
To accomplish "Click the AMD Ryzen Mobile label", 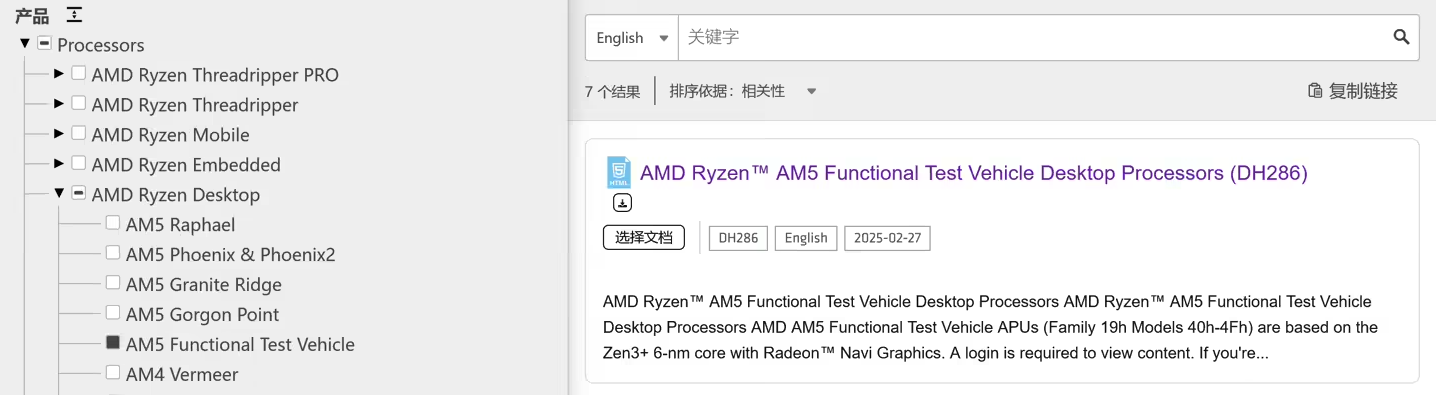I will point(171,135).
